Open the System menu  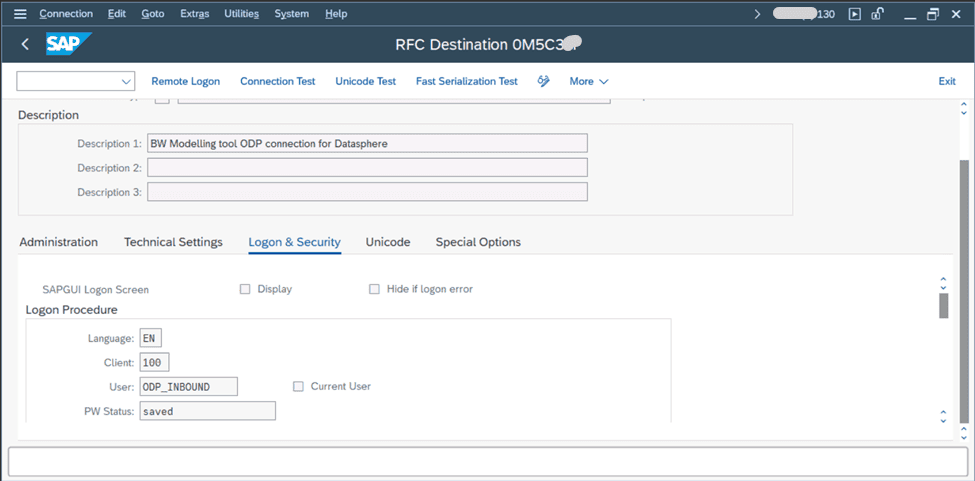292,14
